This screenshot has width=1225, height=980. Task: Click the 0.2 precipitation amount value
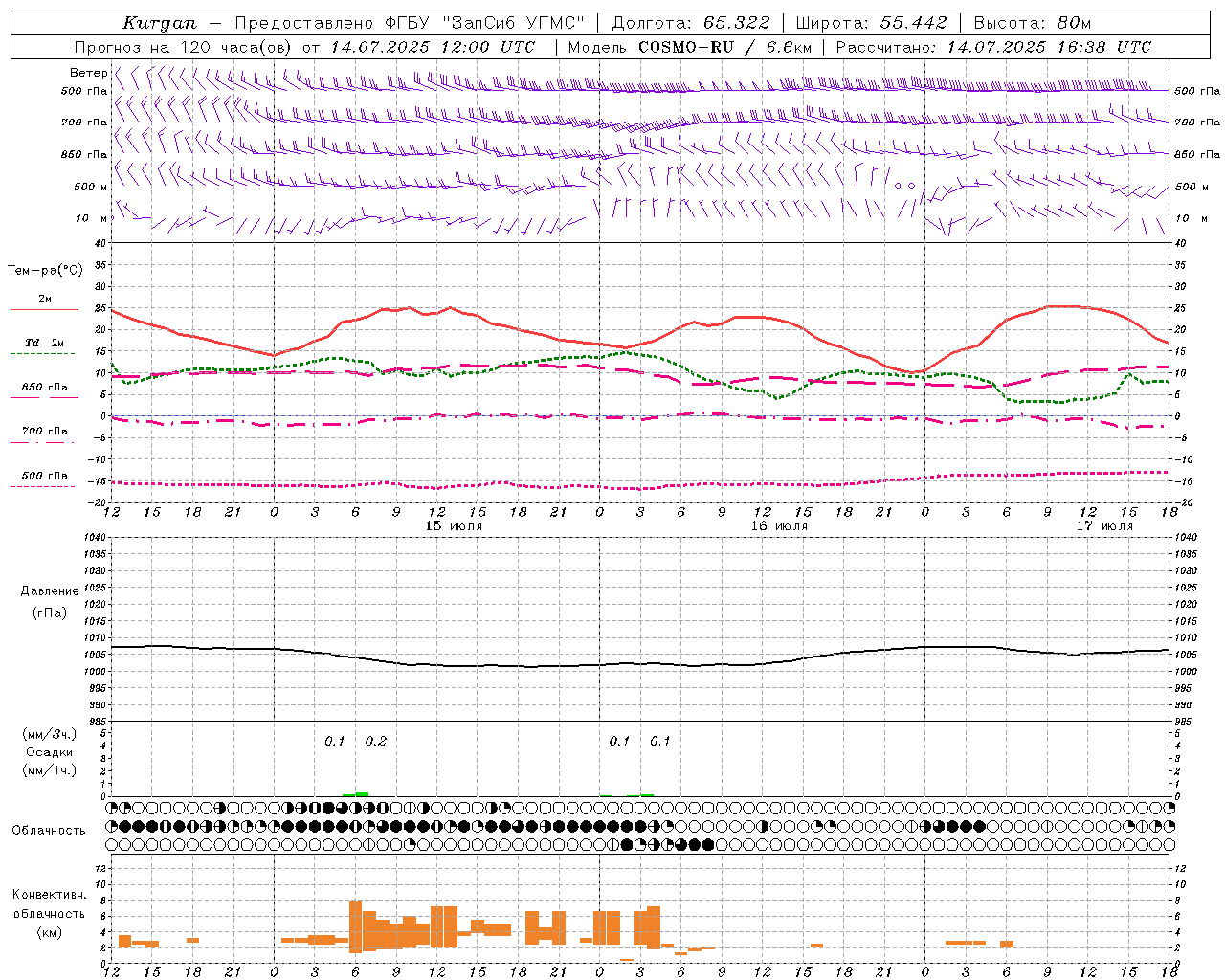click(x=376, y=742)
